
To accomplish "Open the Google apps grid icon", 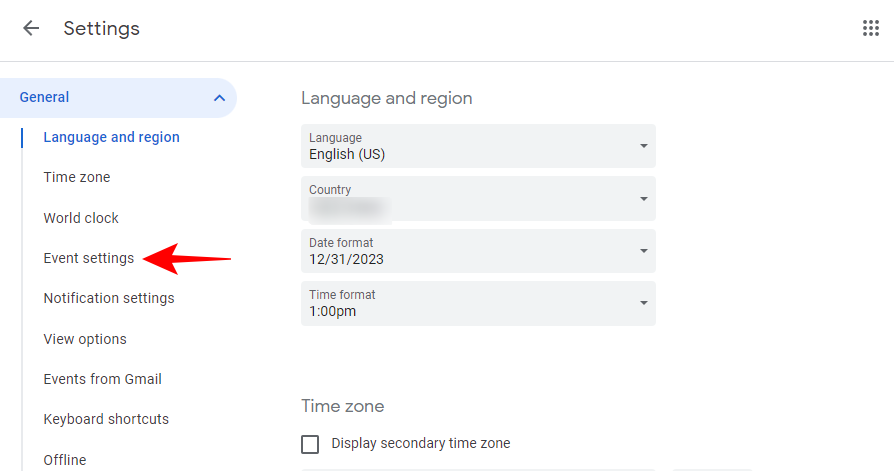I will click(x=871, y=28).
